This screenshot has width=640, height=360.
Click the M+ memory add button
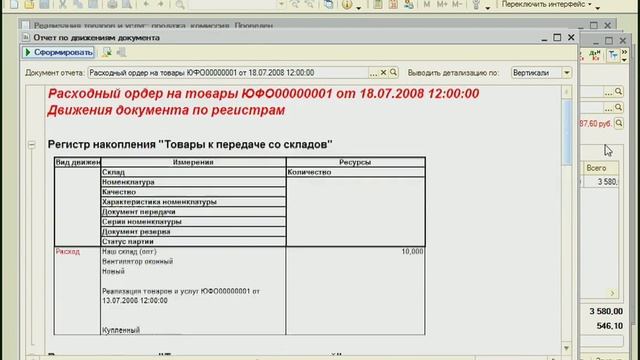coord(442,4)
